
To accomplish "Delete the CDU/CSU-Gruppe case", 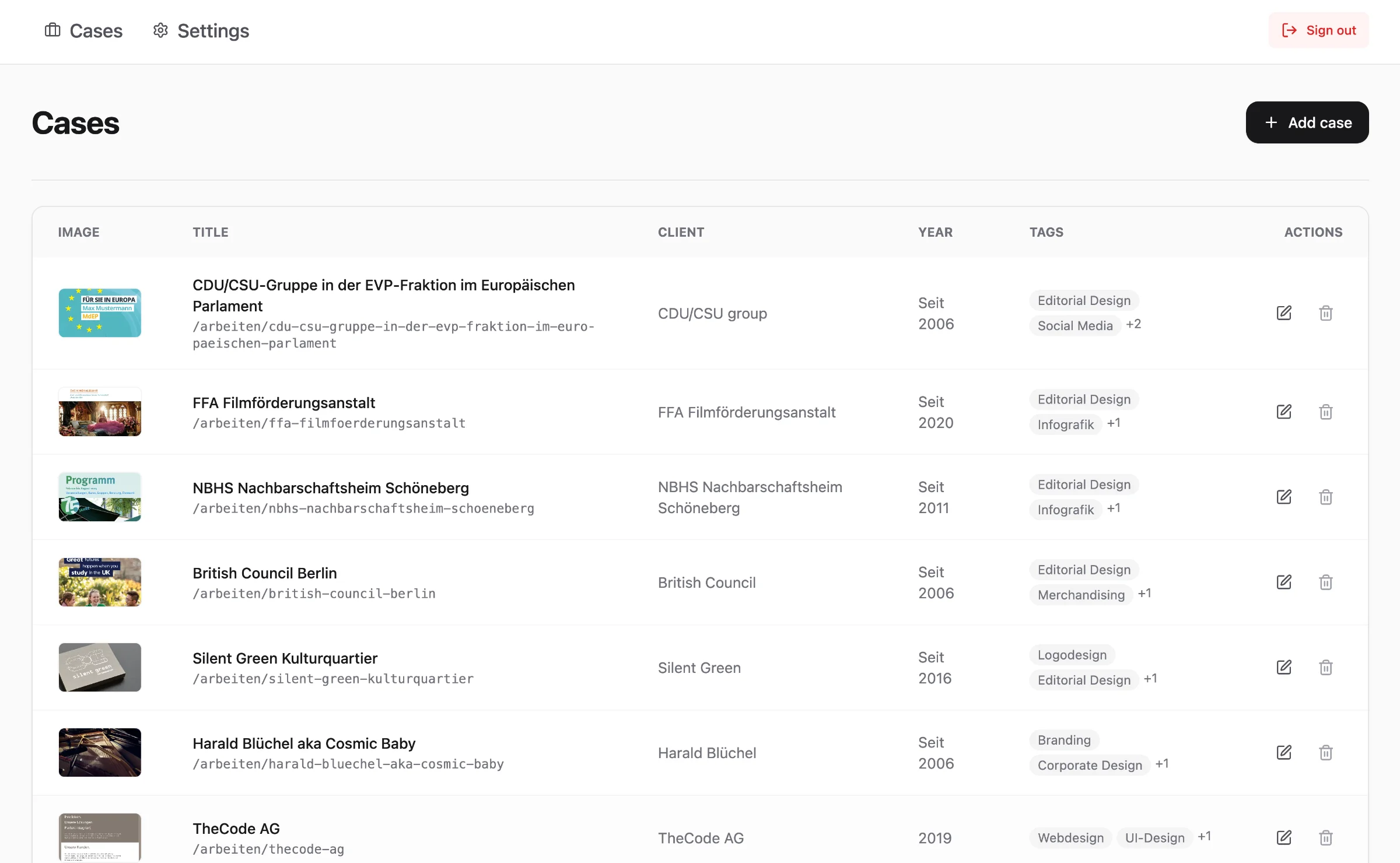I will coord(1326,313).
